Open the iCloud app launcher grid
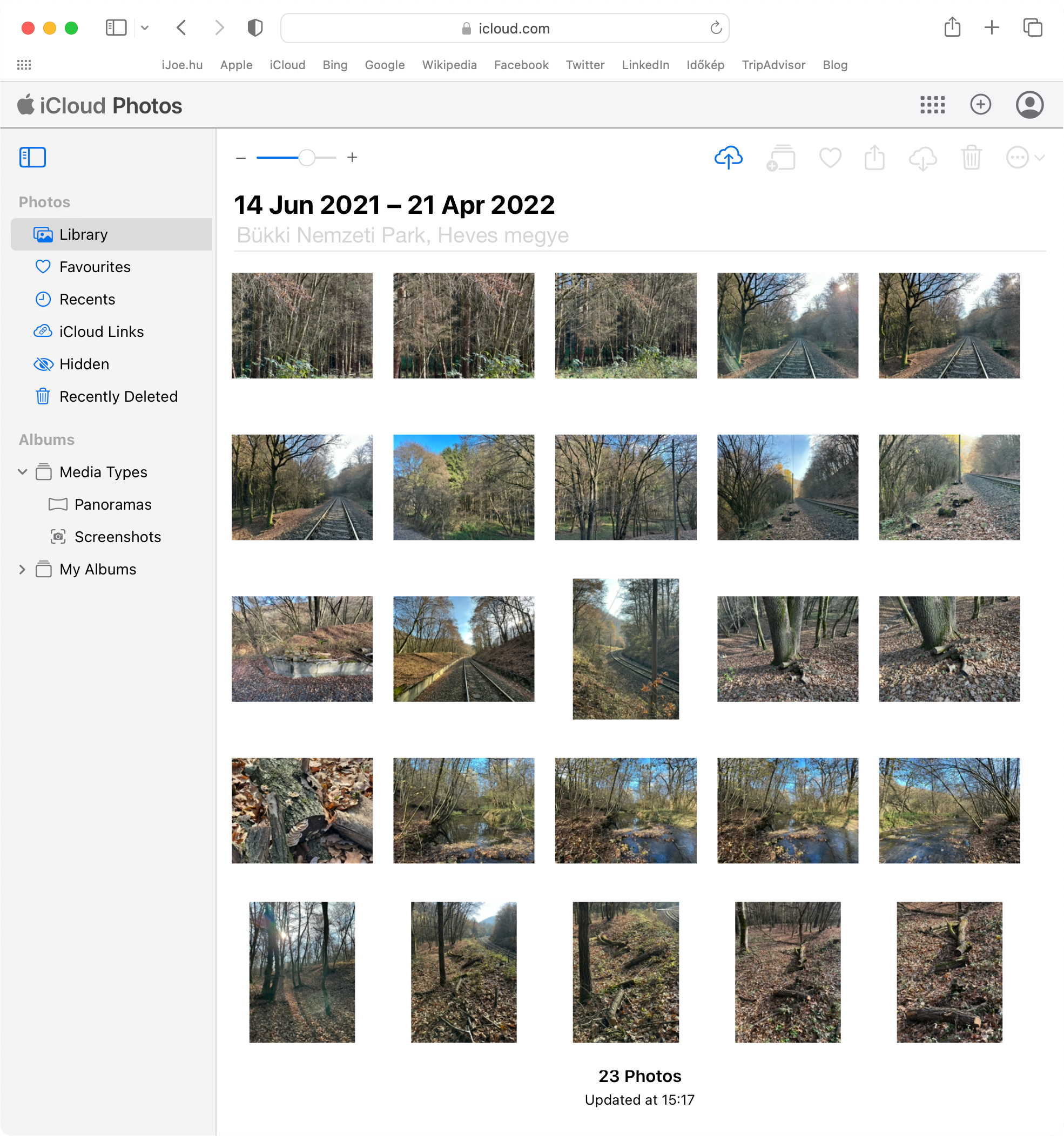The height and width of the screenshot is (1136, 1064). click(932, 105)
